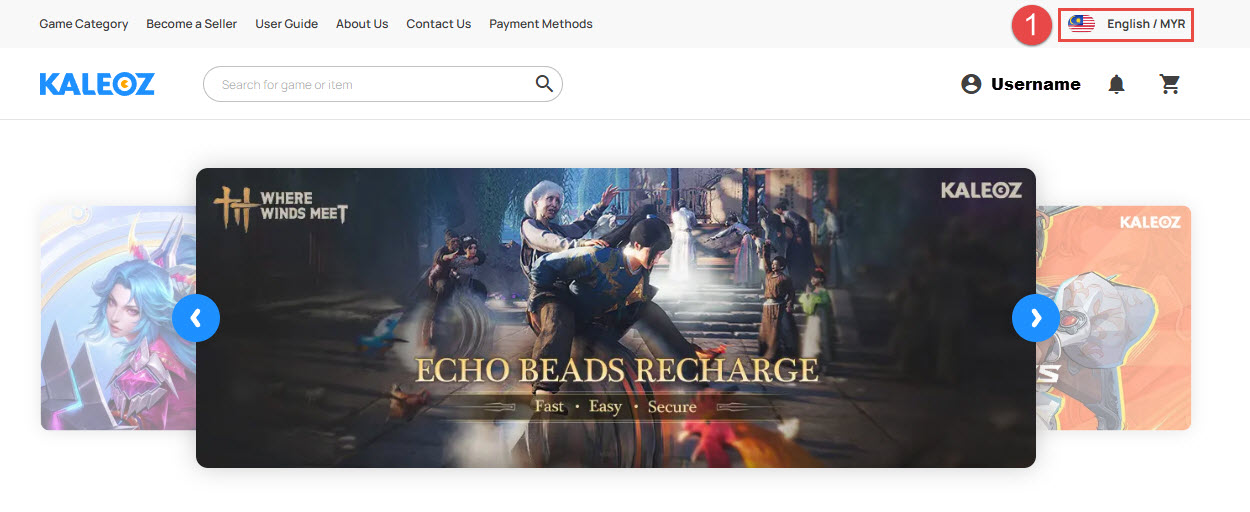The height and width of the screenshot is (512, 1250).
Task: Click the KALEOZ logo in the header
Action: pyautogui.click(x=97, y=85)
